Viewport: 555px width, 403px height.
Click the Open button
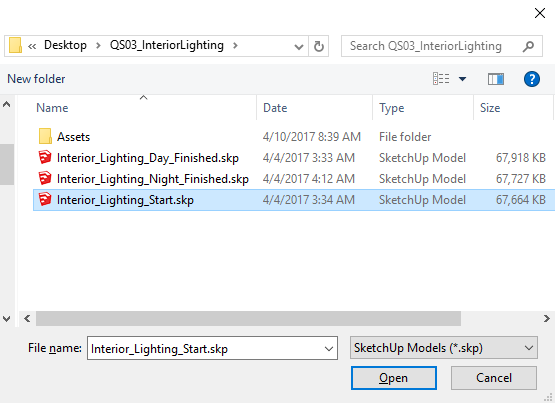click(394, 378)
